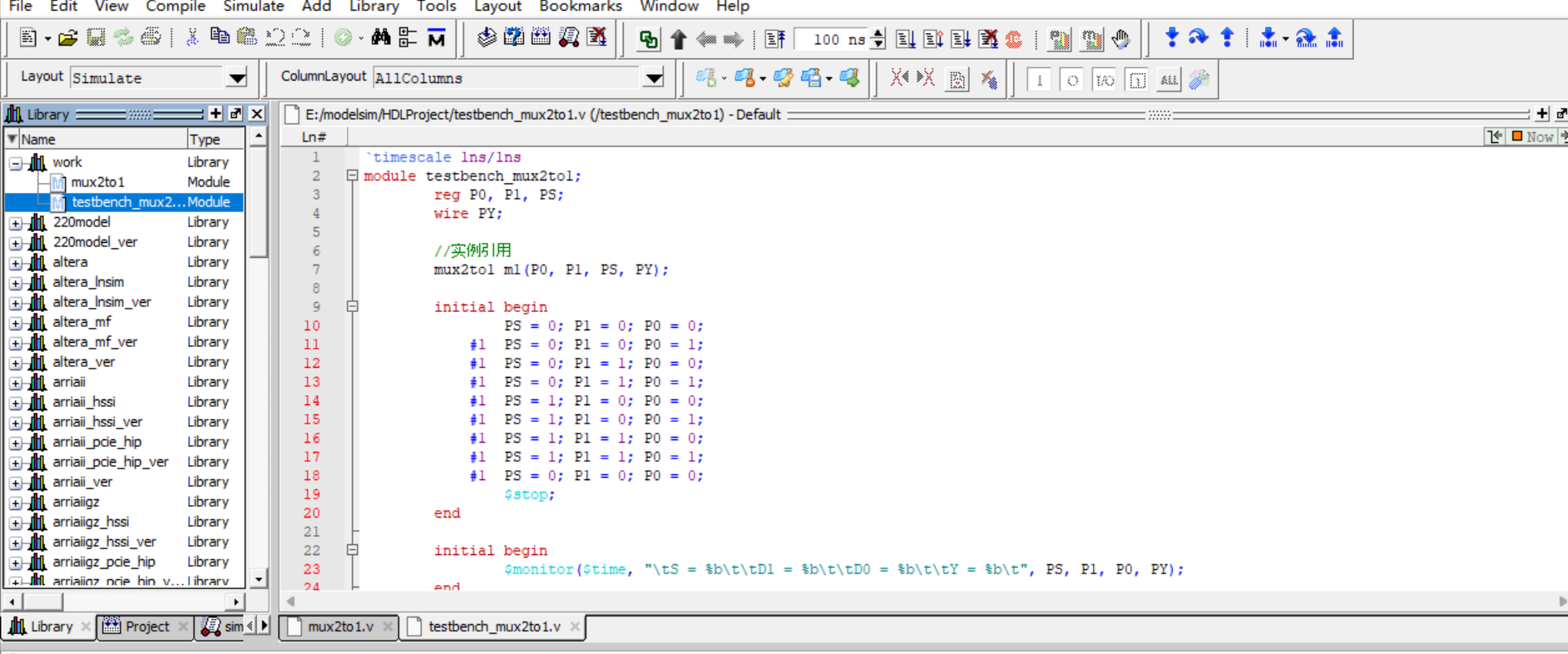Screen dimensions: 1568x654
Task: Click the Redo arrow icon
Action: point(301,37)
